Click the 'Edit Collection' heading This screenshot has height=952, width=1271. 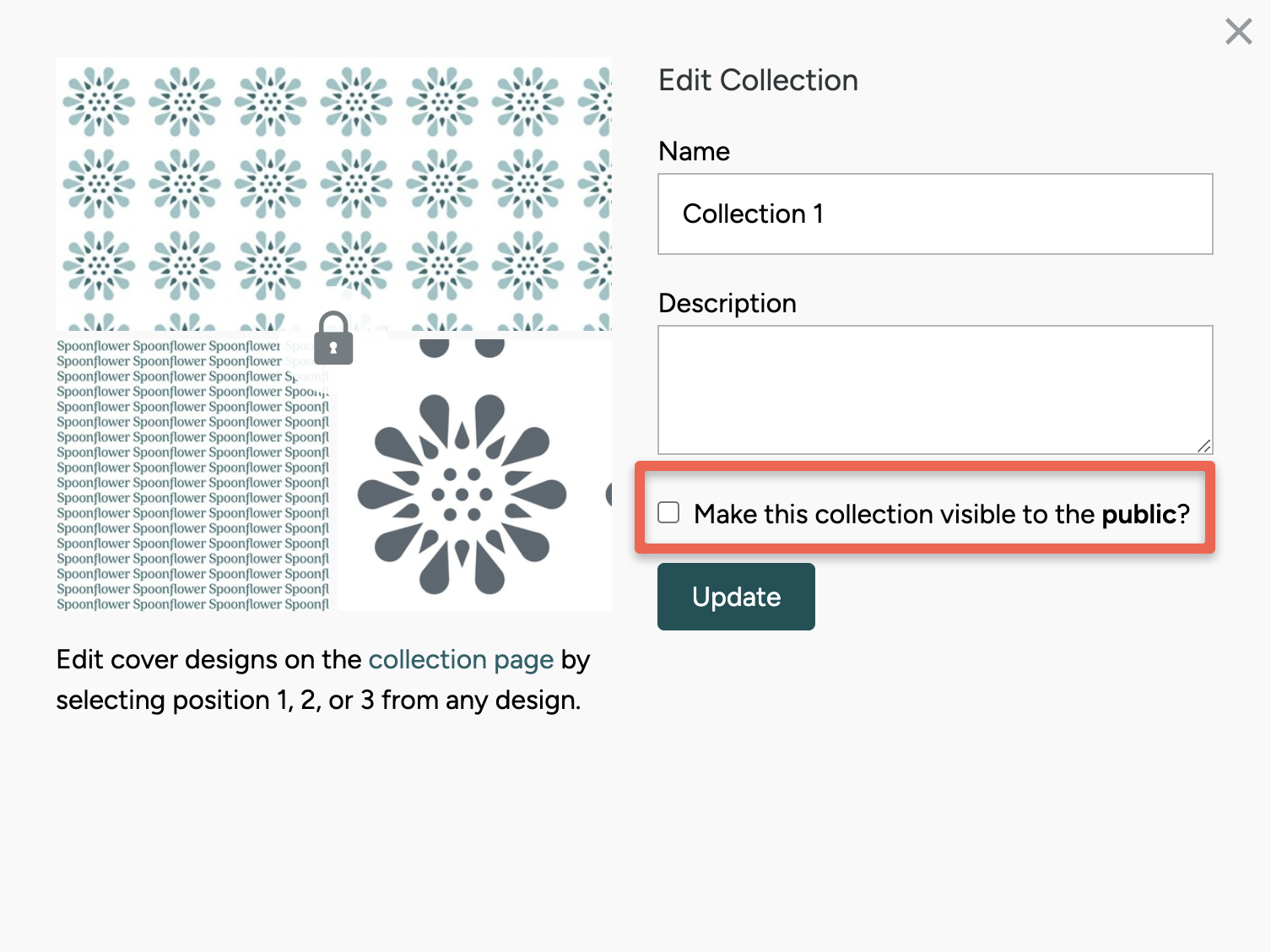[x=758, y=80]
